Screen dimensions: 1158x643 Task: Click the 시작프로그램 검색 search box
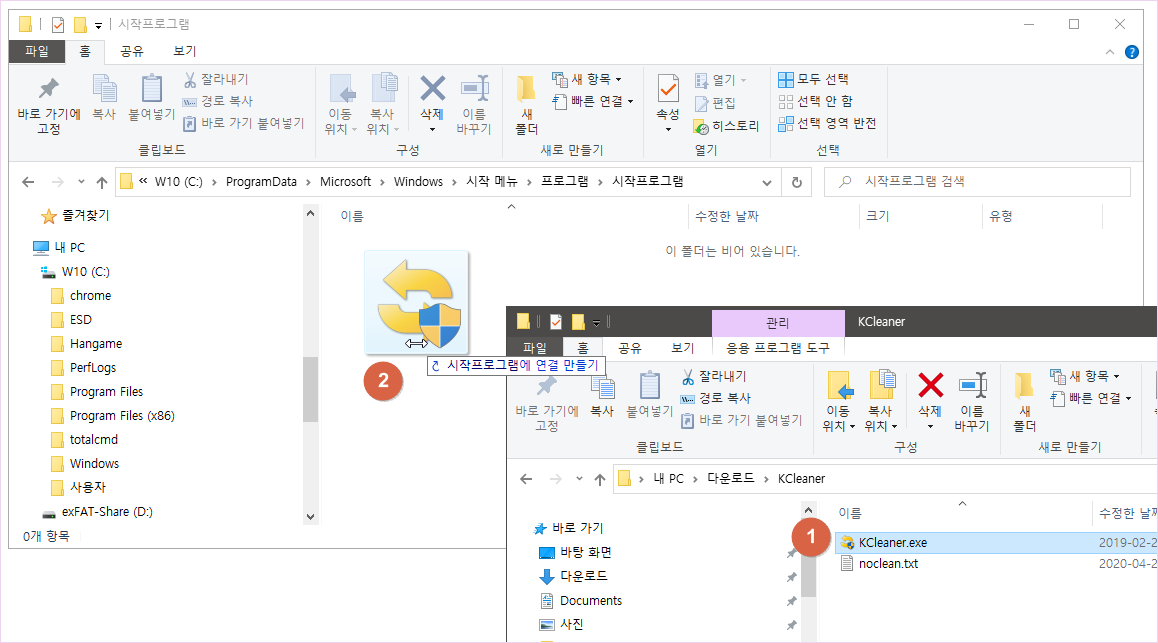[x=977, y=182]
